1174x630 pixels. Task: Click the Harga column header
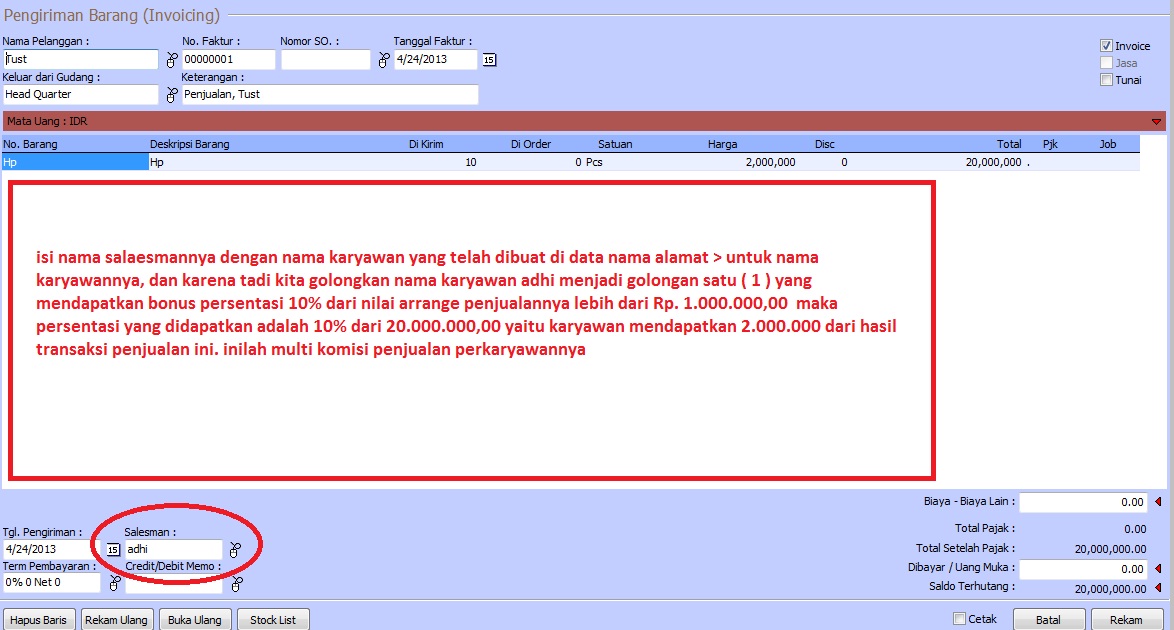[x=722, y=144]
